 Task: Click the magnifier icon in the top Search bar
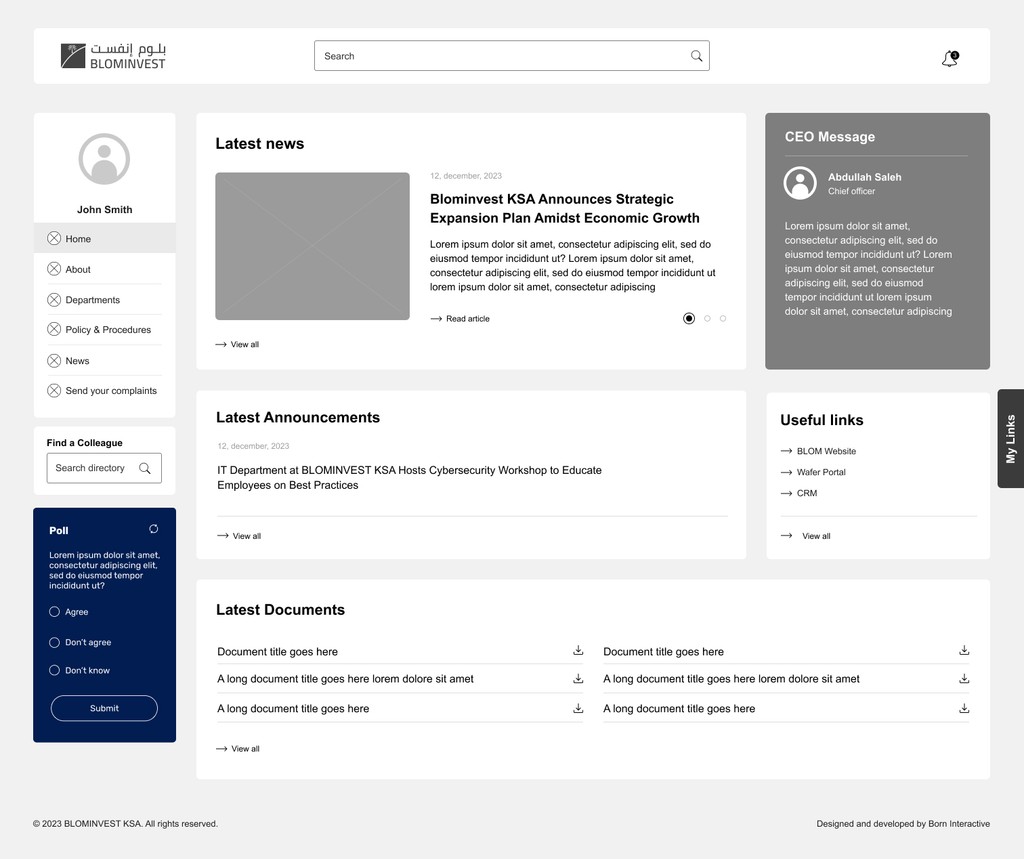696,56
